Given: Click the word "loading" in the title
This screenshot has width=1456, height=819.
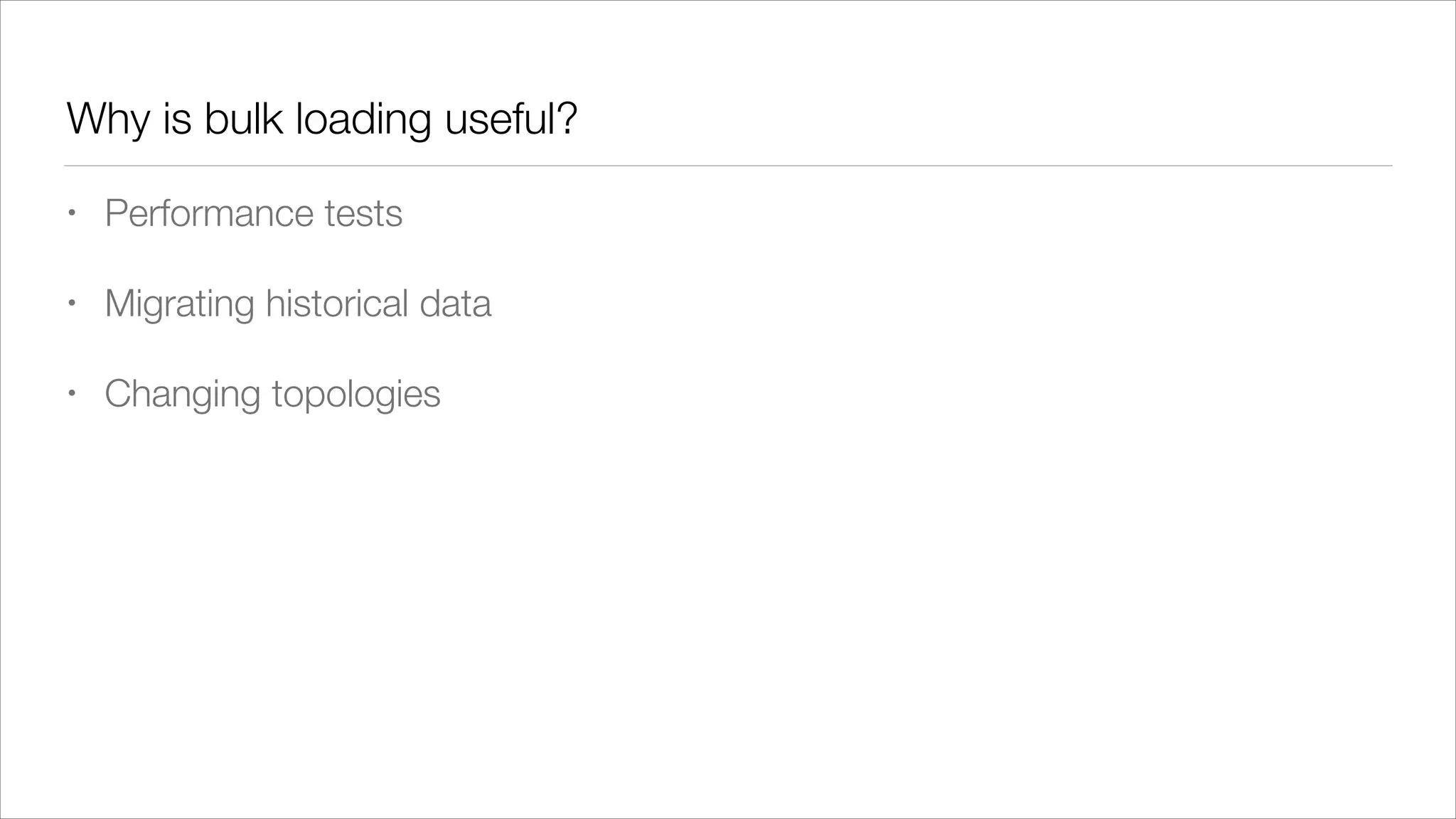Looking at the screenshot, I should coord(363,119).
